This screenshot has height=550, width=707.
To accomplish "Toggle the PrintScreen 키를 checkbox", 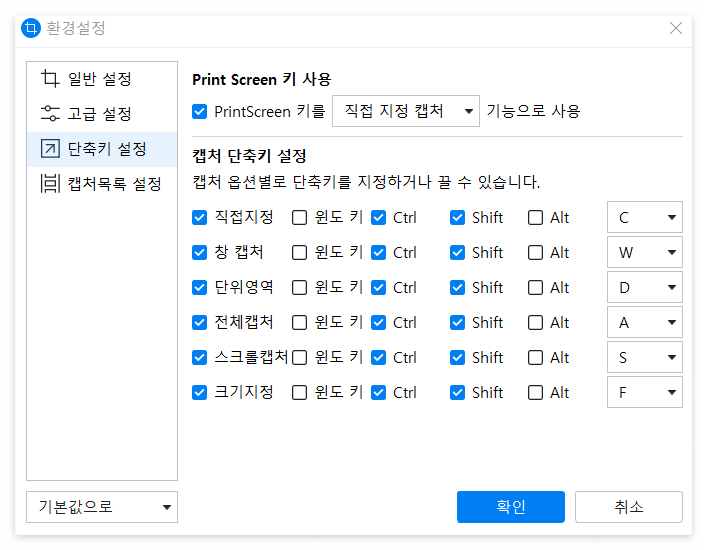I will click(199, 111).
